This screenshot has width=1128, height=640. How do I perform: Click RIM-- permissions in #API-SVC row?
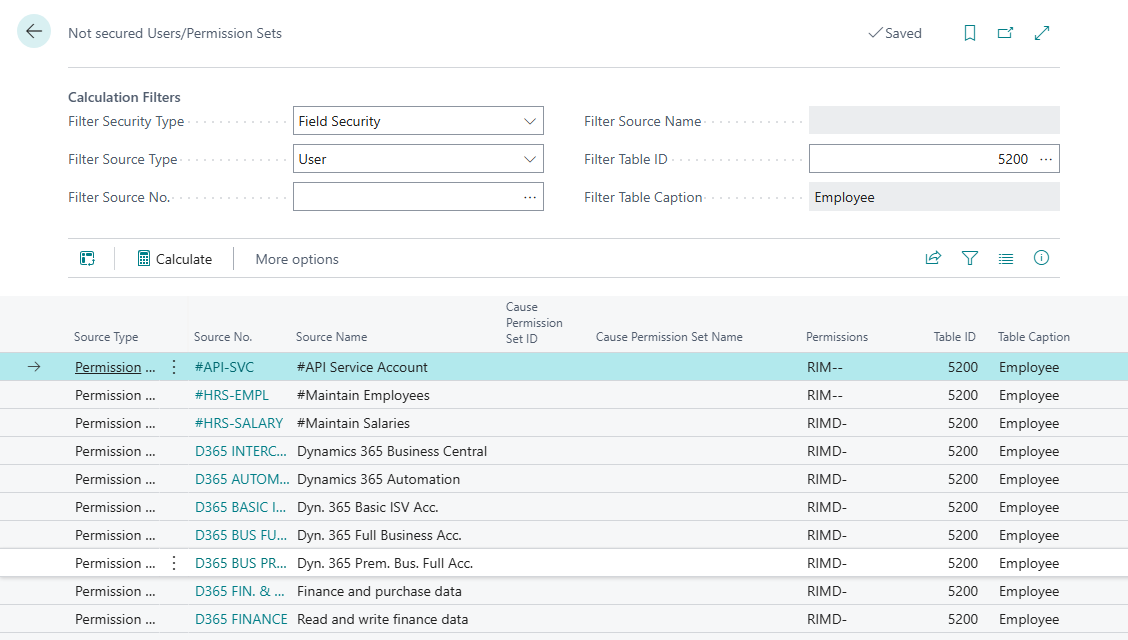pos(824,367)
